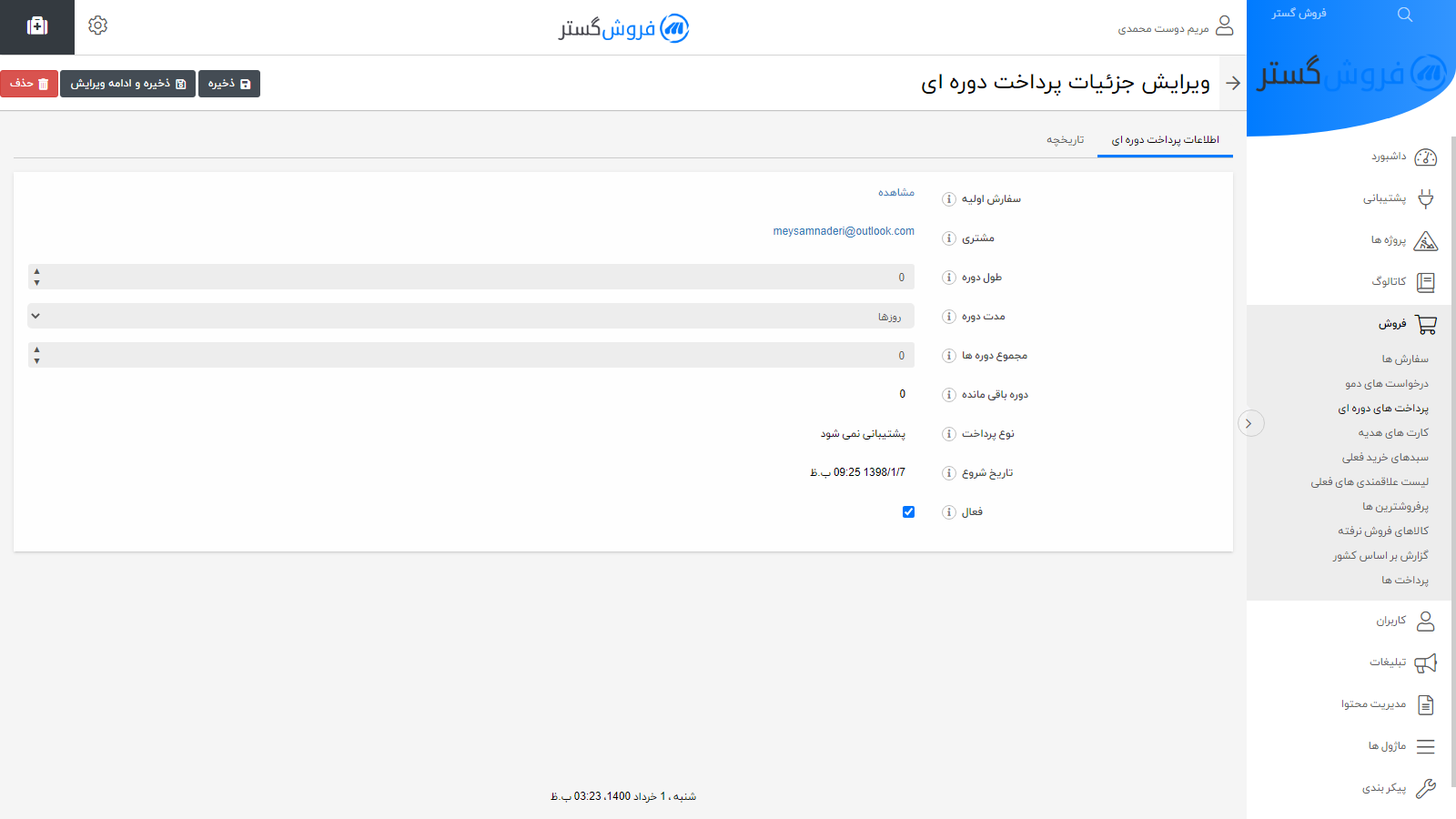This screenshot has width=1456, height=819.
Task: Increase طول دوره using the up stepper
Action: click(x=37, y=271)
